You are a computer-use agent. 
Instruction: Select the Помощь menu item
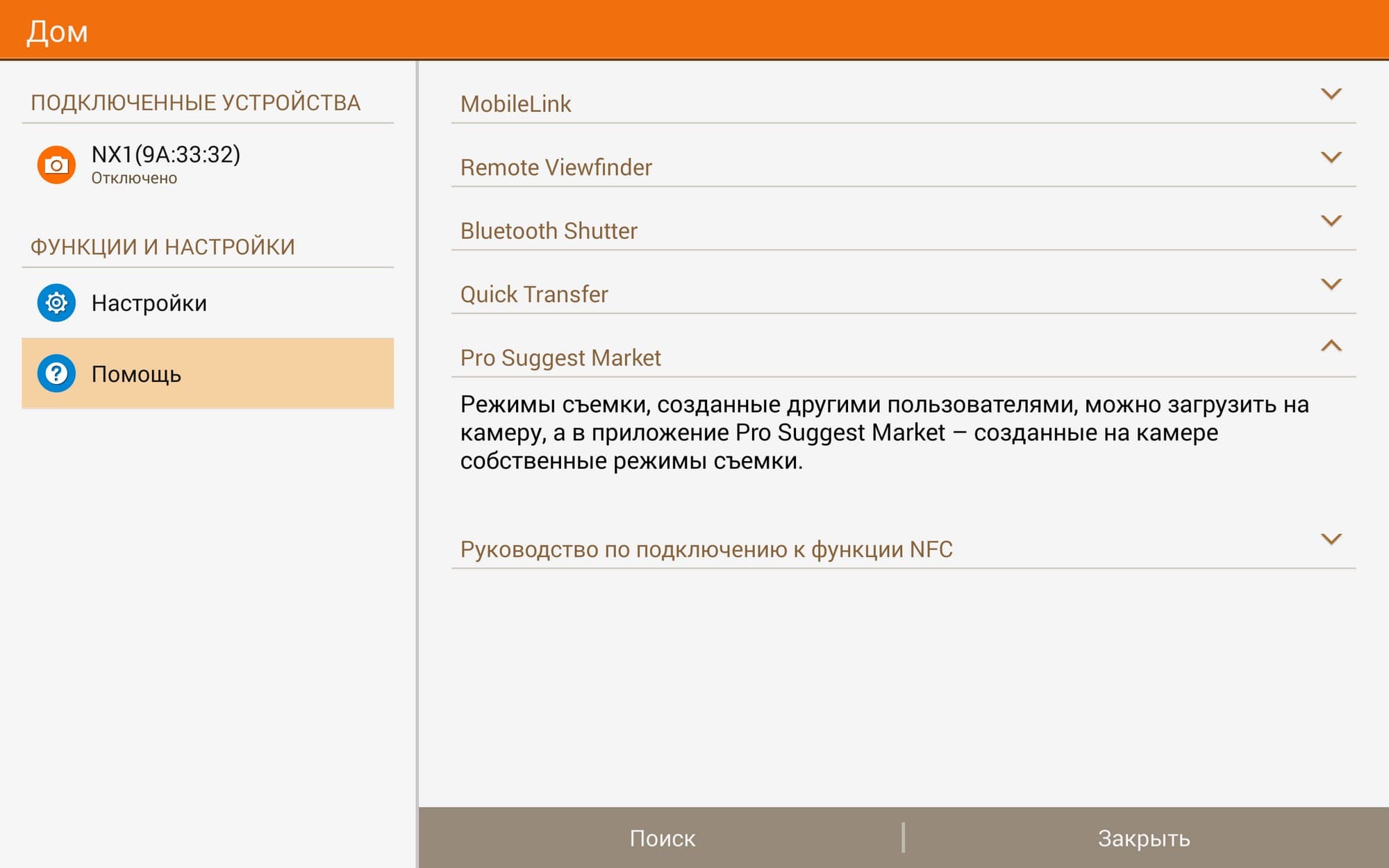coord(137,374)
